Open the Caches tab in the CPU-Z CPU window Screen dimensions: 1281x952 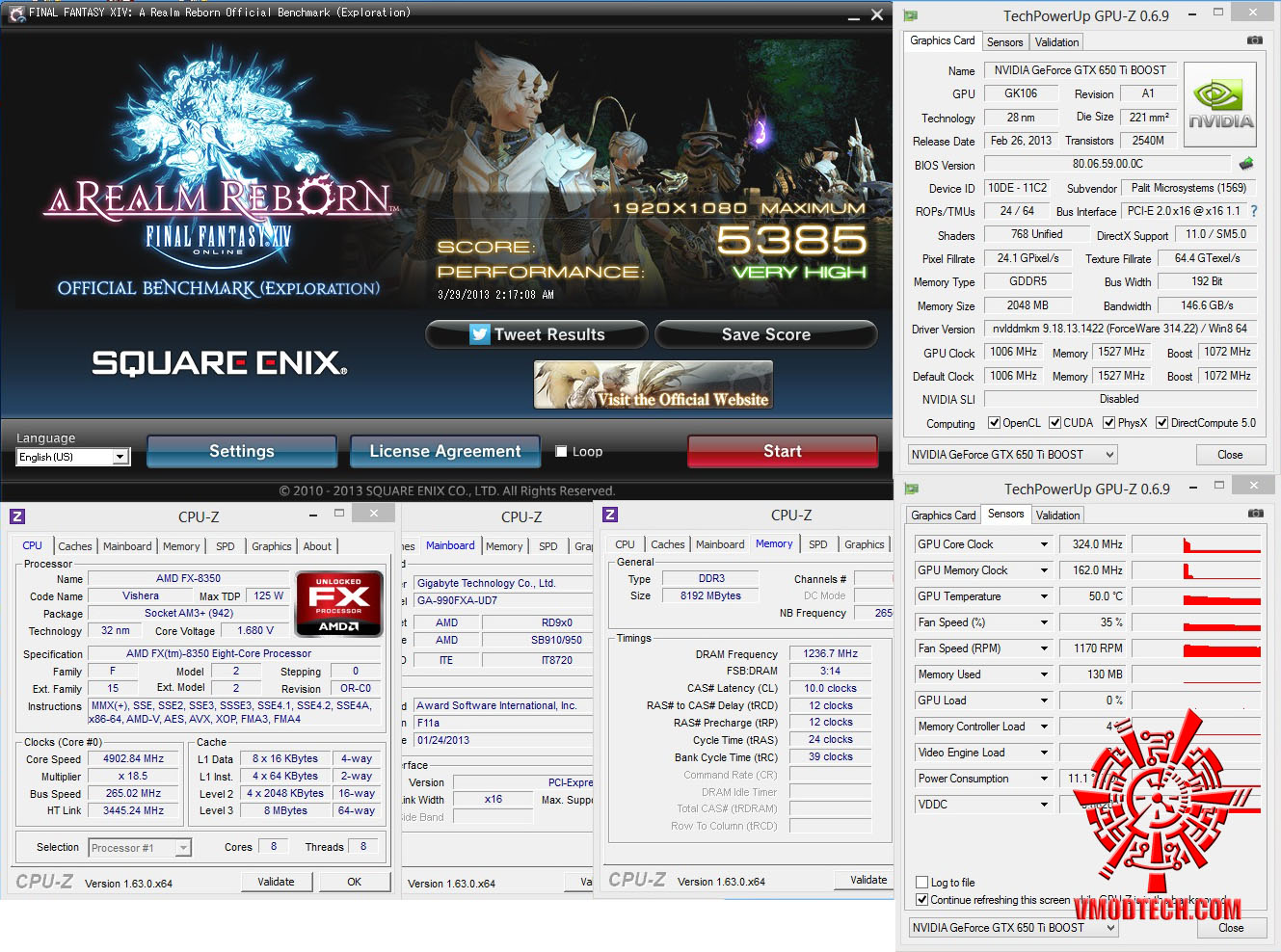click(x=75, y=546)
